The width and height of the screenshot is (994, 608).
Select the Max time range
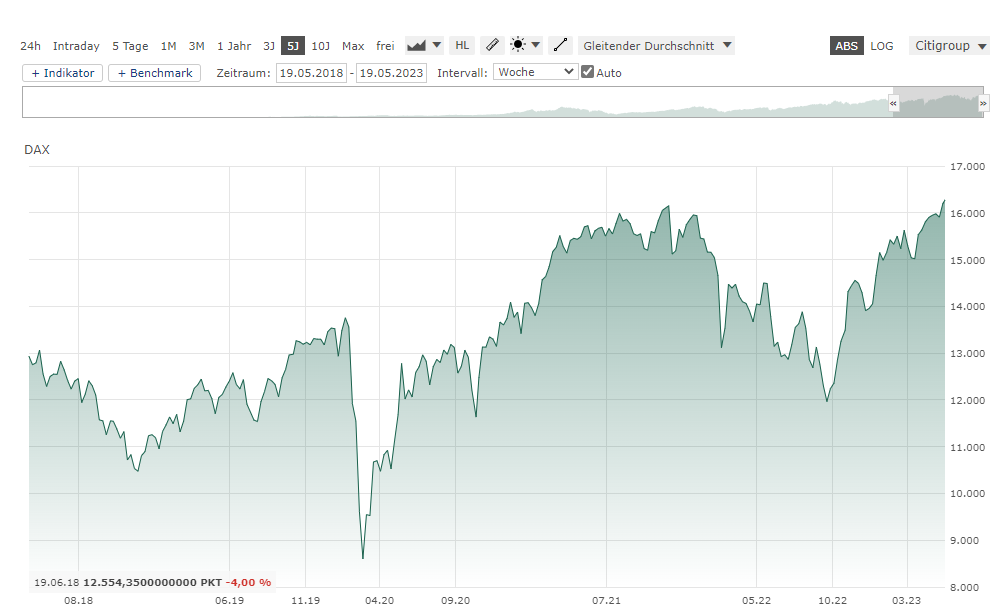353,46
